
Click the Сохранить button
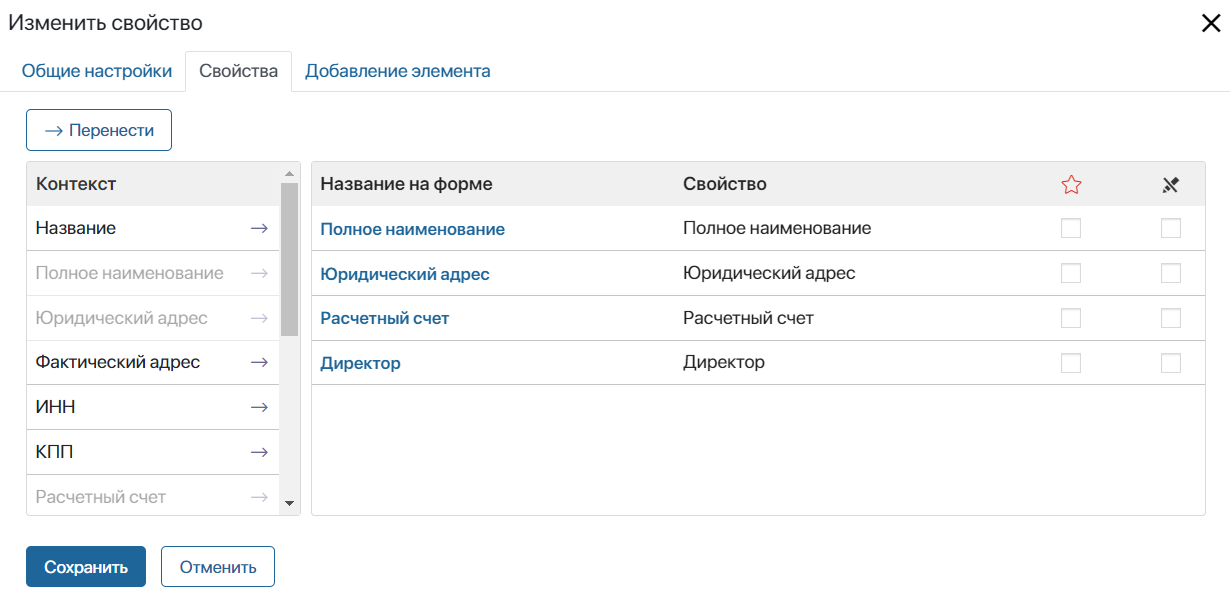86,567
